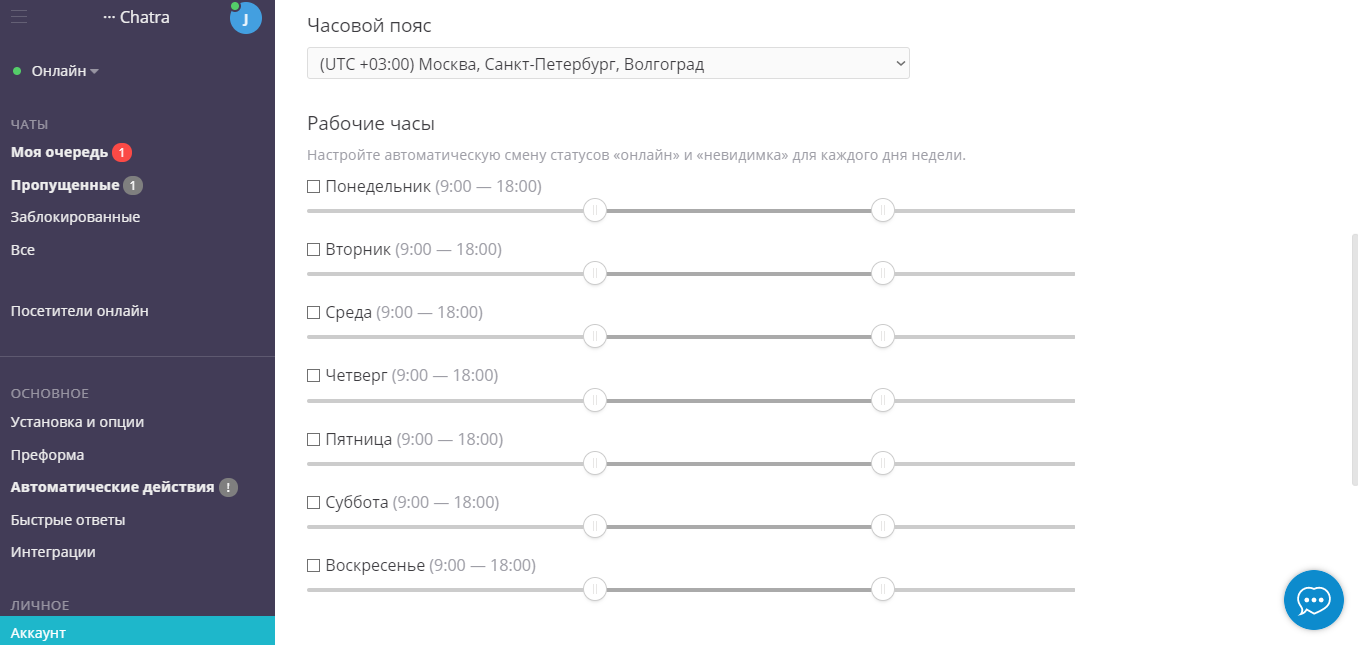1358x645 pixels.
Task: Click the gray badge on Пропущенные
Action: tap(133, 186)
